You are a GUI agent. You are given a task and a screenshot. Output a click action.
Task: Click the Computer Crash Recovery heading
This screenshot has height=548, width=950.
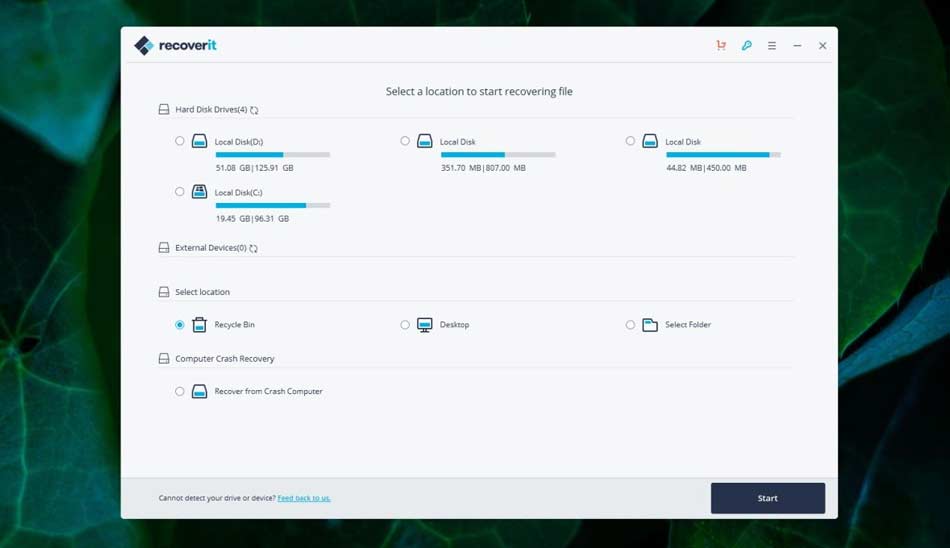click(225, 358)
